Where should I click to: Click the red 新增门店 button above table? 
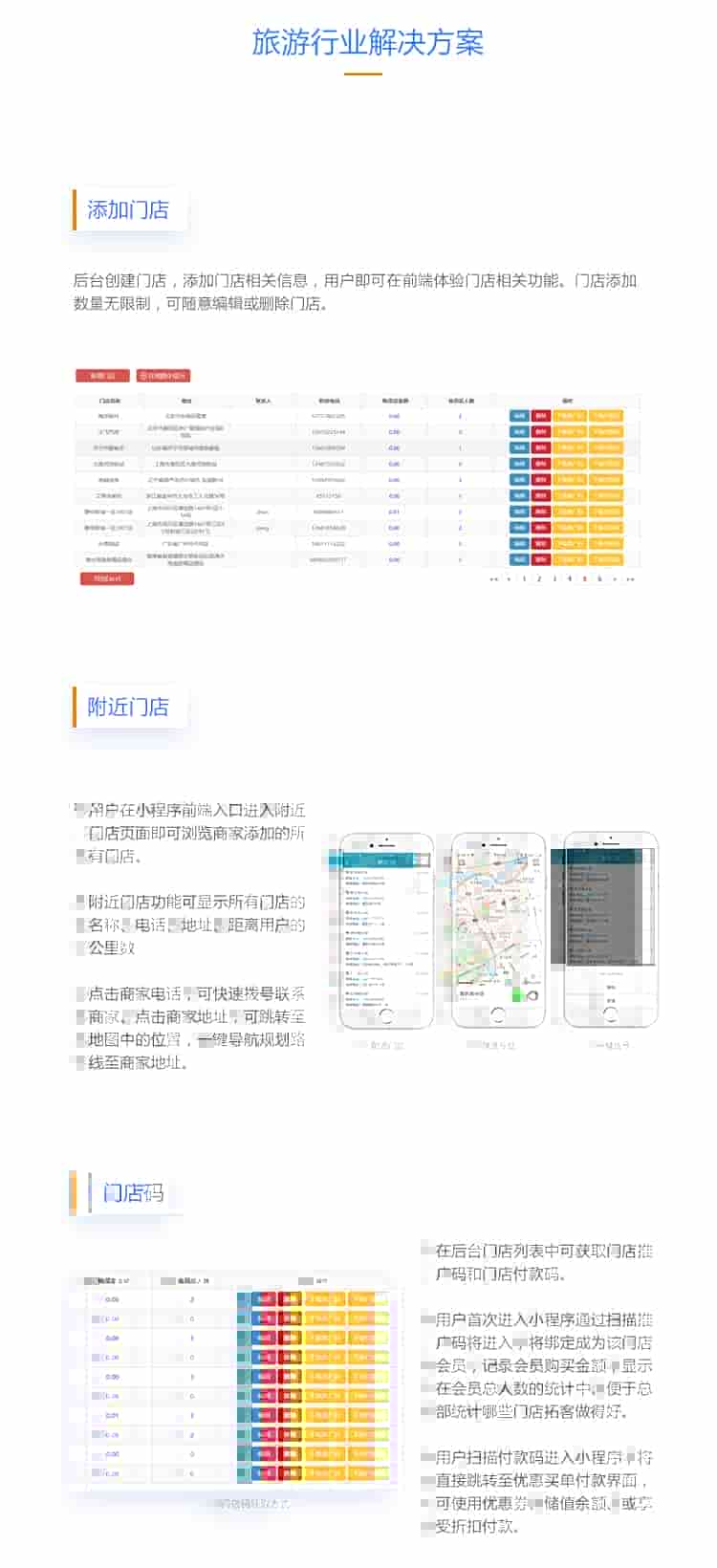[102, 376]
